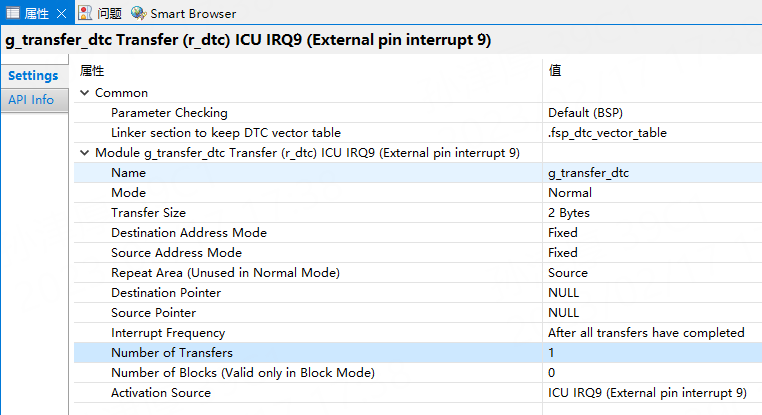Collapse the Common section
This screenshot has height=415, width=762.
tap(85, 93)
